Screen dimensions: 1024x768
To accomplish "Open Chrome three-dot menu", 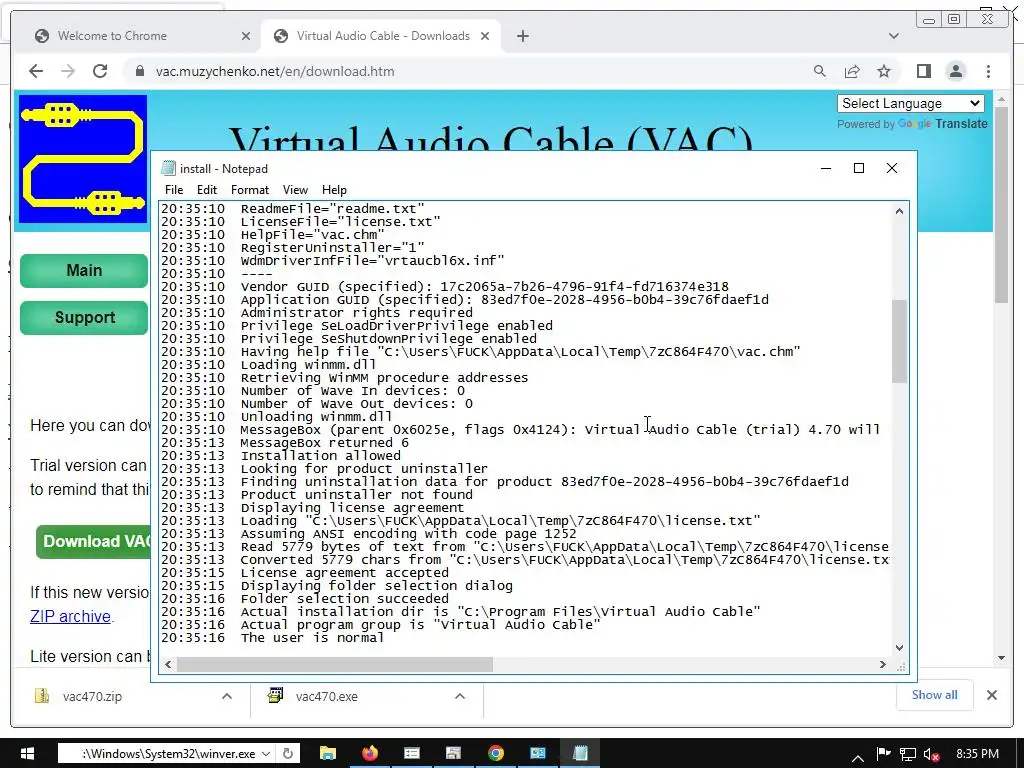I will pyautogui.click(x=988, y=71).
